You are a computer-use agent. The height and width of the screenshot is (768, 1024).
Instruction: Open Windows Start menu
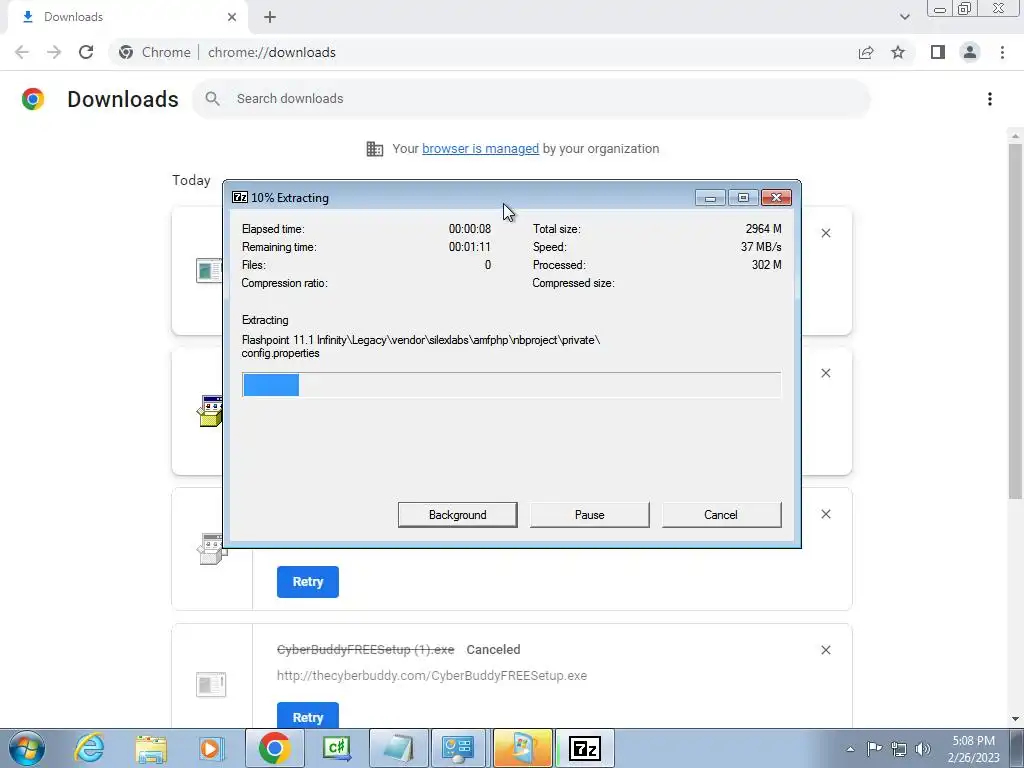click(27, 748)
